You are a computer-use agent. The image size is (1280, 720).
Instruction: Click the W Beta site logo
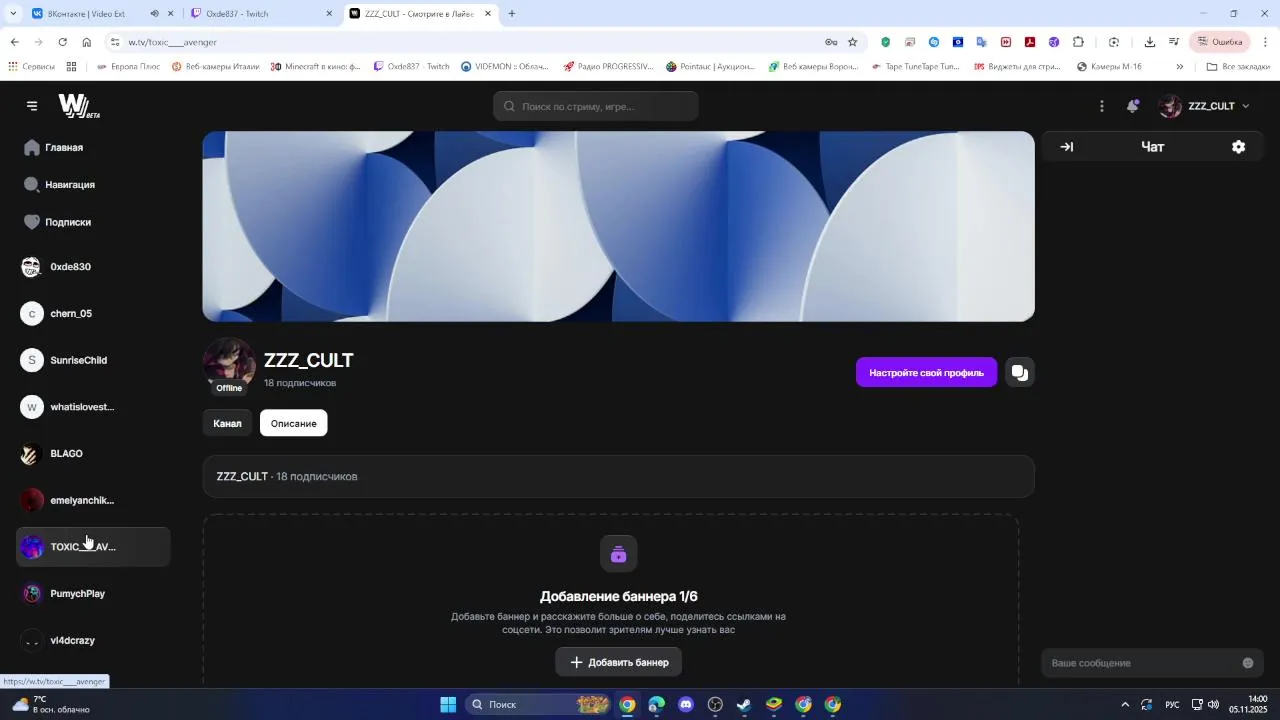(x=78, y=106)
